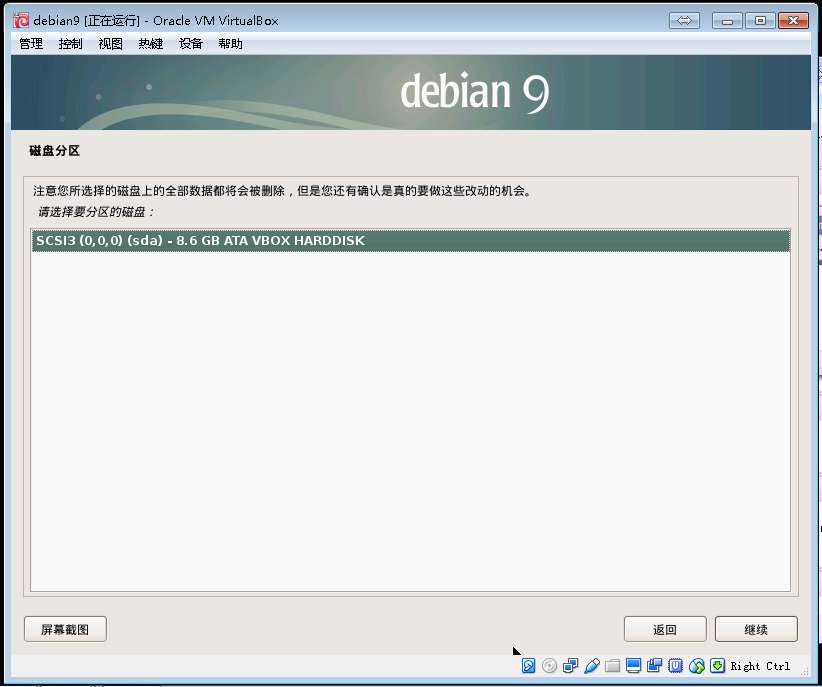Click the display monitor status icon

[633, 665]
